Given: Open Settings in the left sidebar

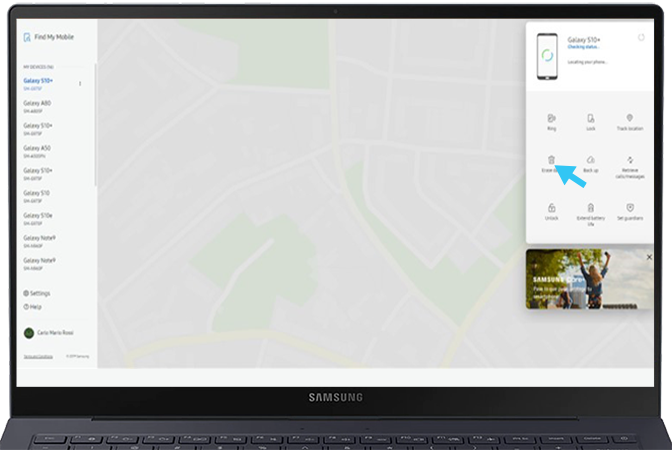Looking at the screenshot, I should [x=37, y=293].
